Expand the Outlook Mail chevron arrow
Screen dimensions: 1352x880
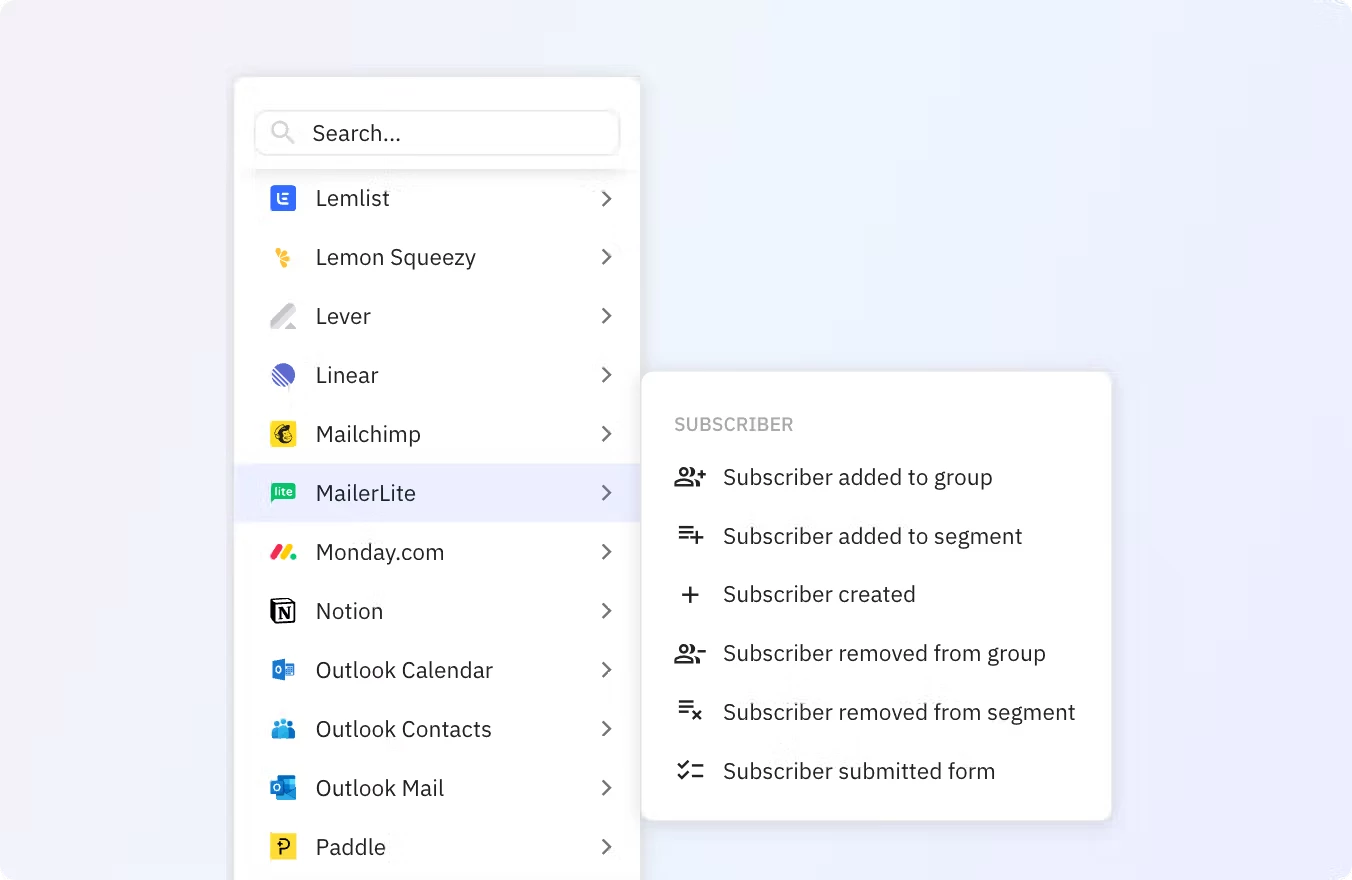pos(606,788)
